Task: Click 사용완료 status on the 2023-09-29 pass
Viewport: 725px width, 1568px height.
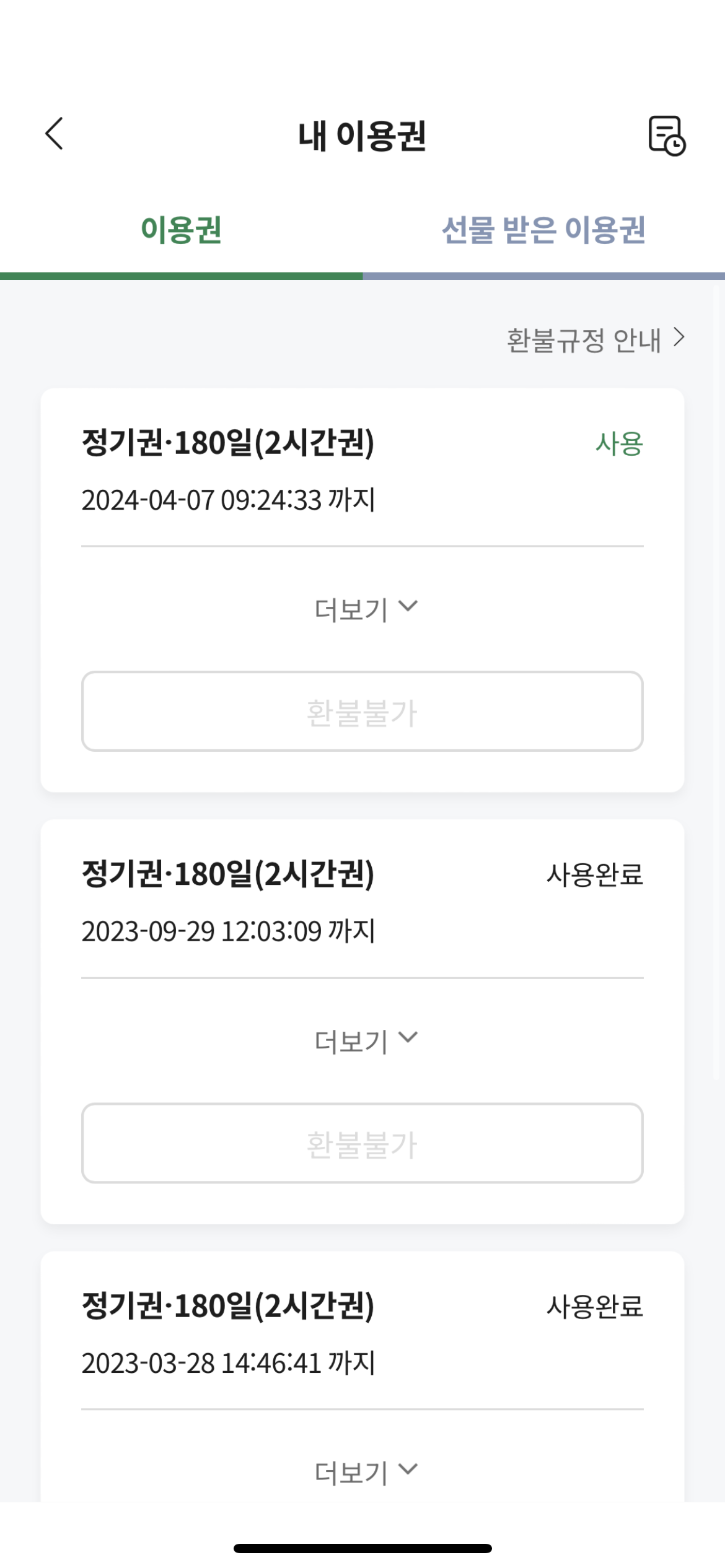Action: click(594, 875)
